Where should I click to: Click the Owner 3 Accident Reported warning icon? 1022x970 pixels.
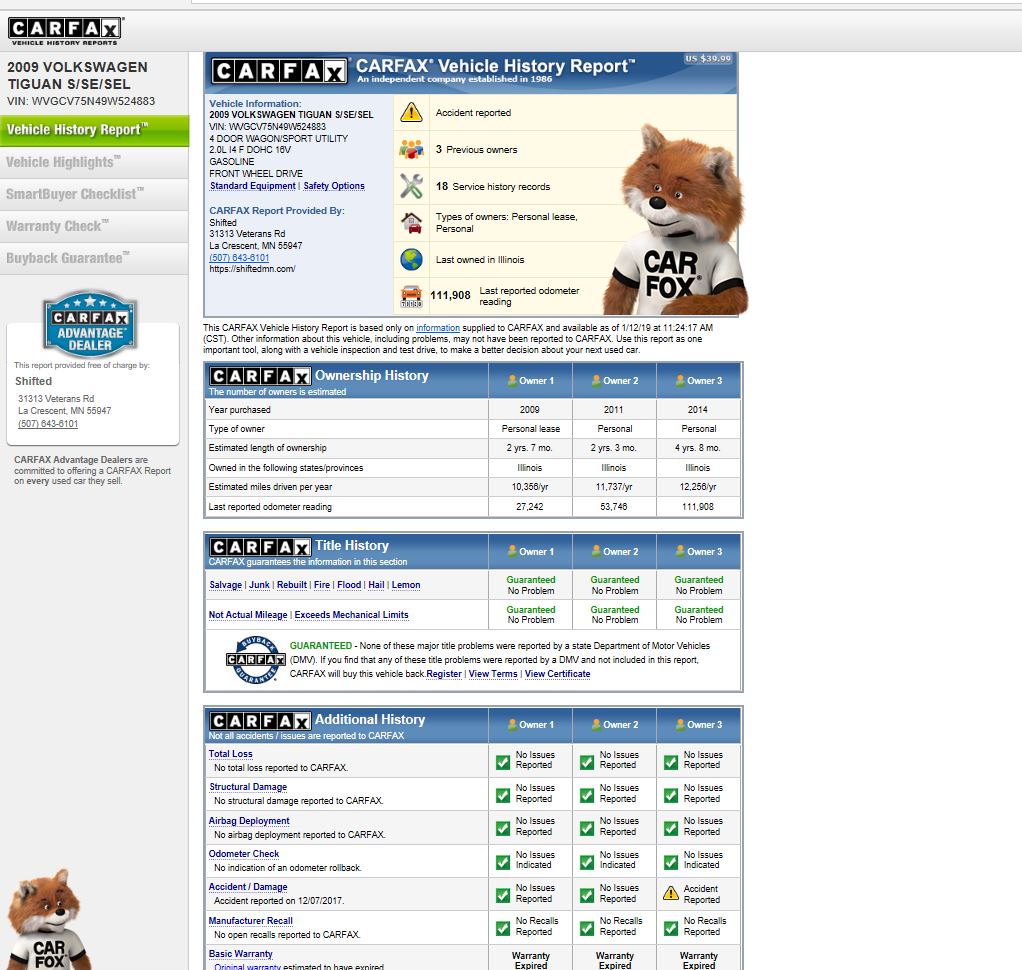[671, 894]
